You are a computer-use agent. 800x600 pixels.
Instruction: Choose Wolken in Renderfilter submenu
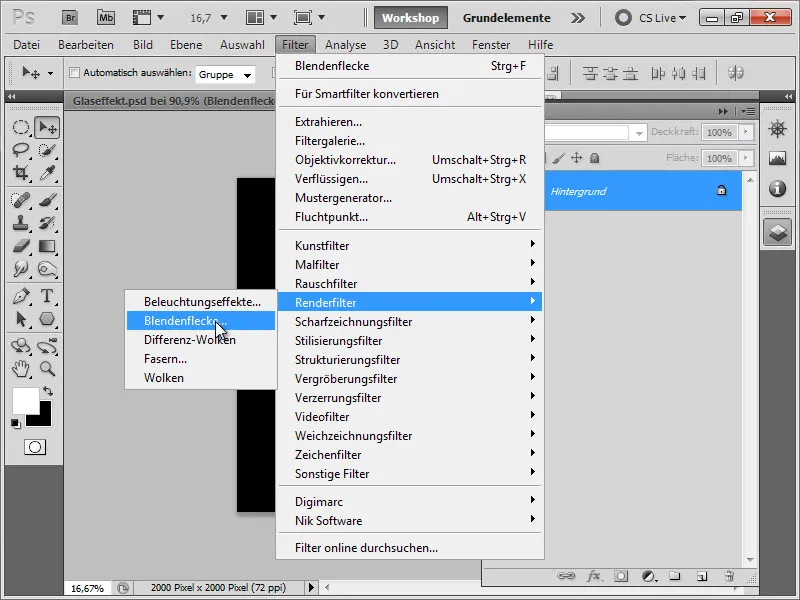pos(201,378)
